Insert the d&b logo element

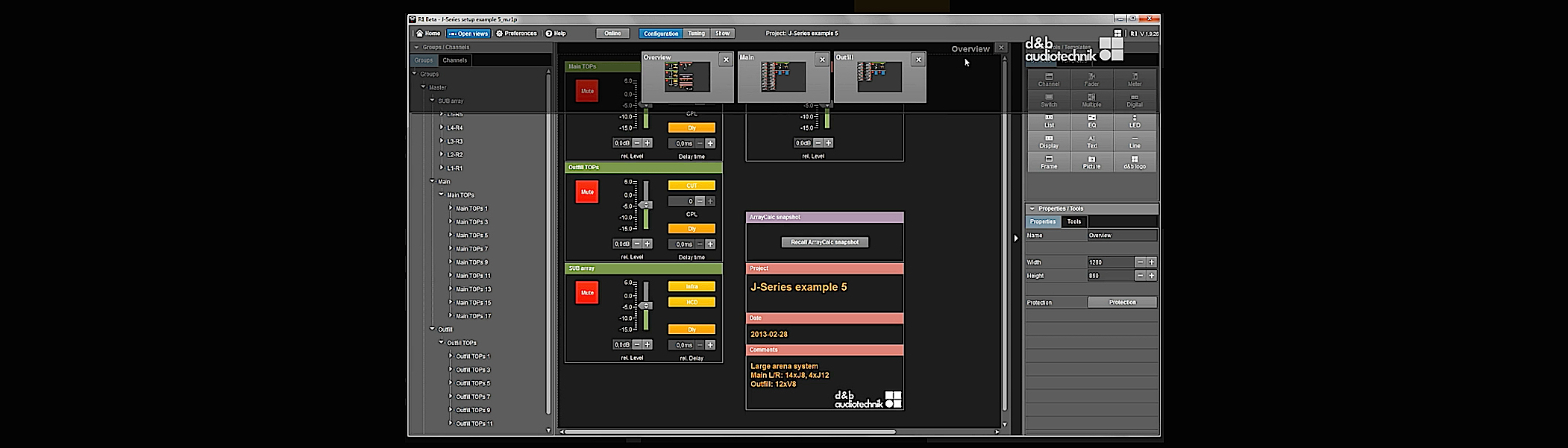point(1135,163)
